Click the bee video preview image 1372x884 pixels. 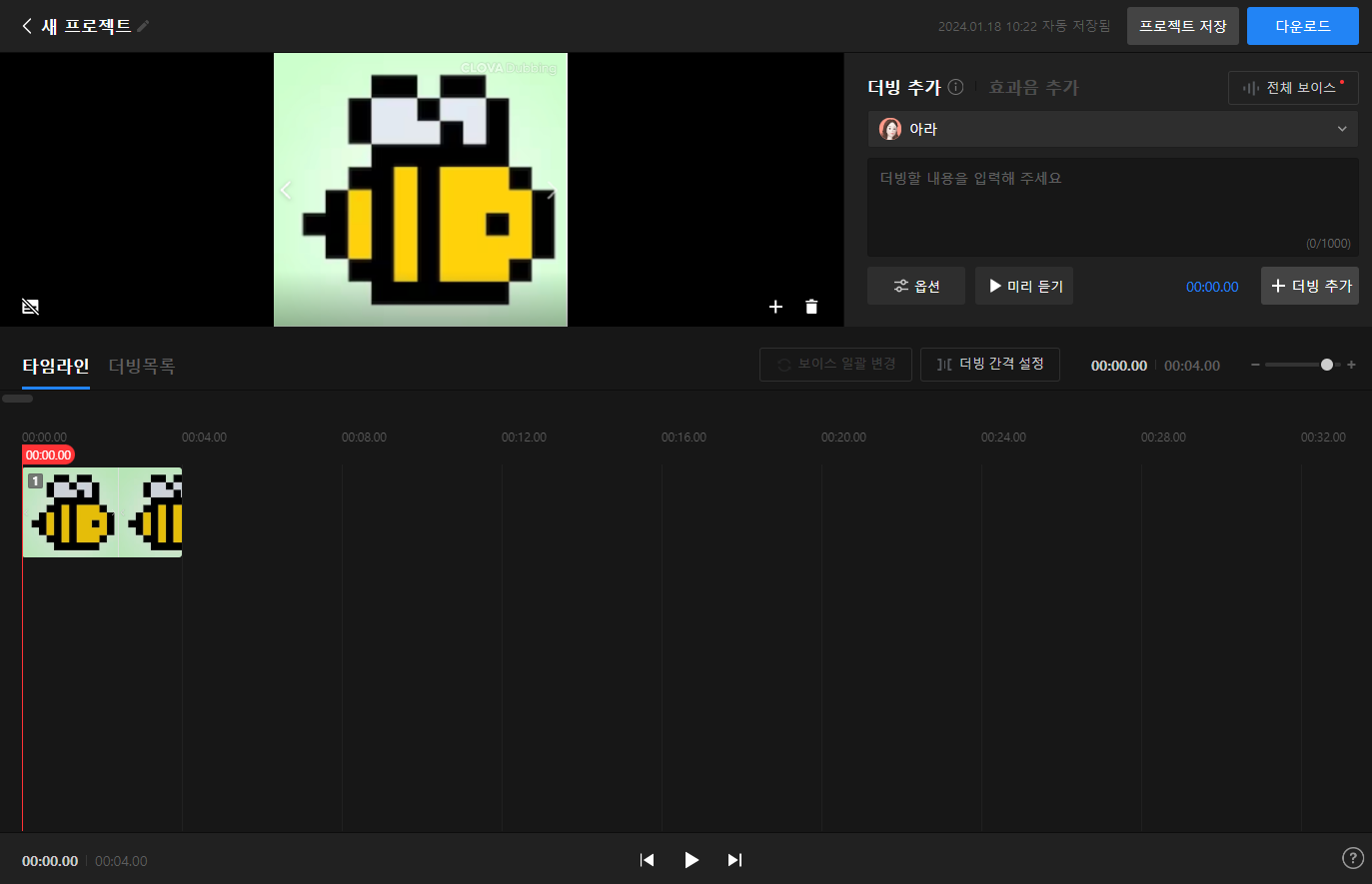[421, 190]
